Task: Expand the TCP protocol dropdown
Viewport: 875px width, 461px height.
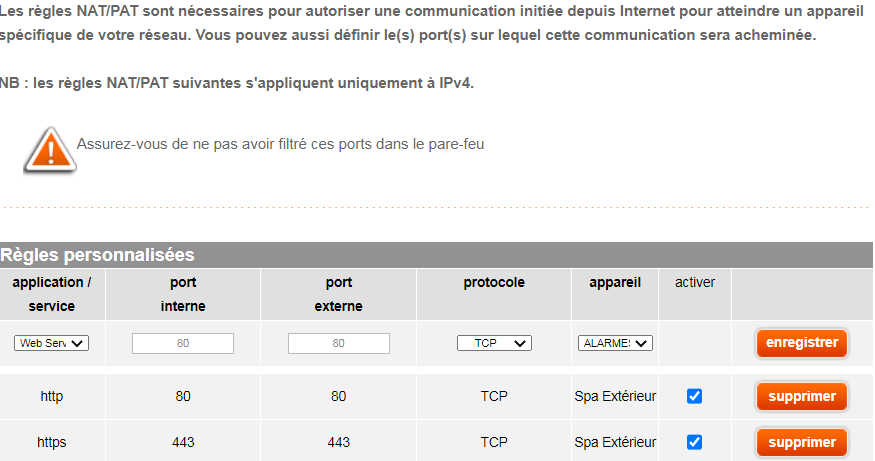Action: tap(494, 343)
